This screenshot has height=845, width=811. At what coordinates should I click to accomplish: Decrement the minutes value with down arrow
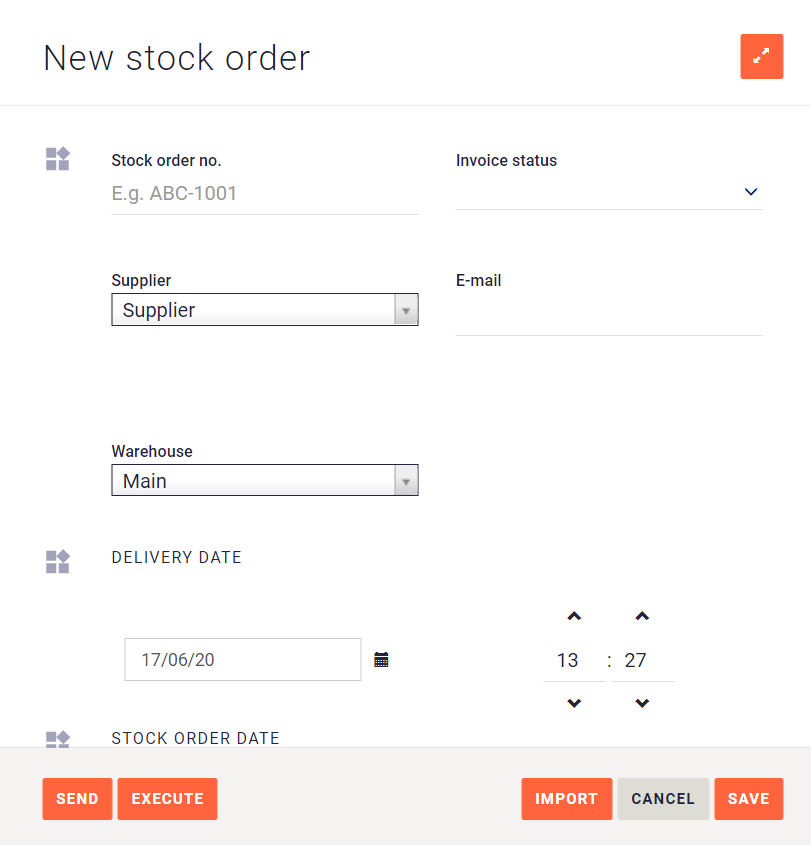point(641,703)
